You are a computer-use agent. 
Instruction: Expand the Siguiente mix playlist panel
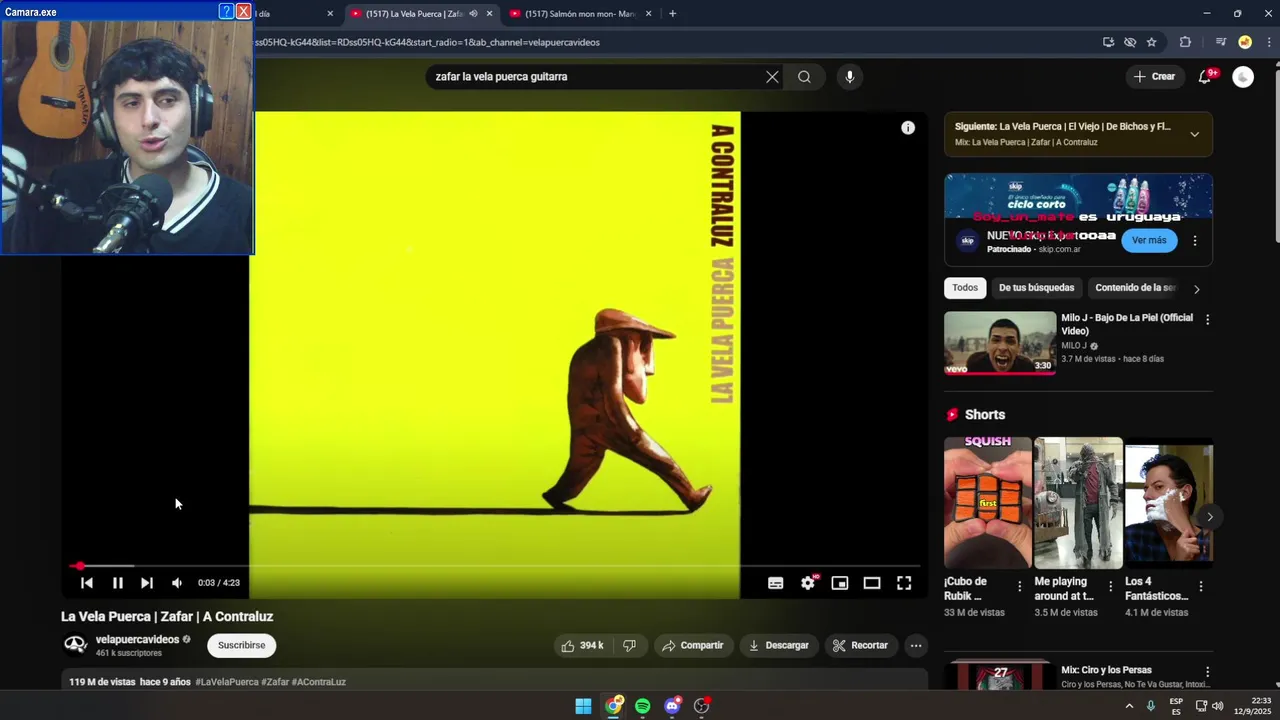[x=1194, y=134]
